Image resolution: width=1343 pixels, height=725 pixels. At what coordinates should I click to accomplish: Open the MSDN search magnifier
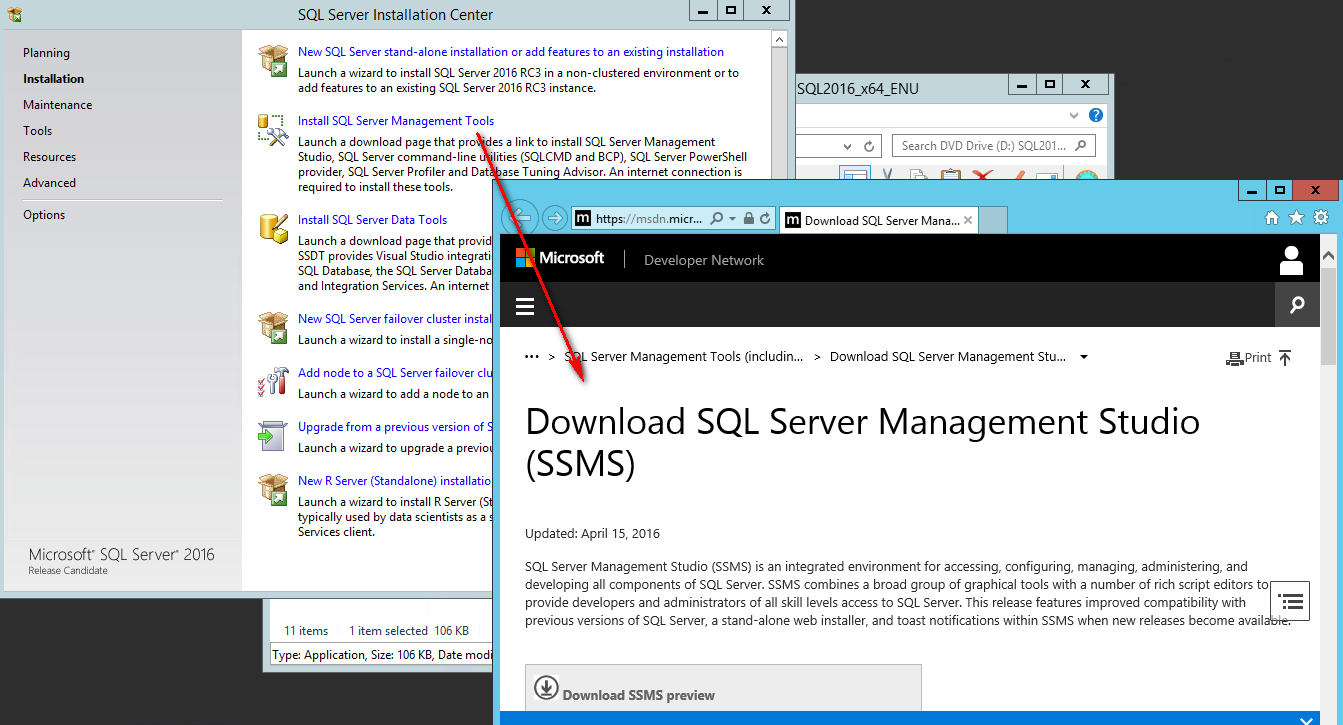[1297, 305]
